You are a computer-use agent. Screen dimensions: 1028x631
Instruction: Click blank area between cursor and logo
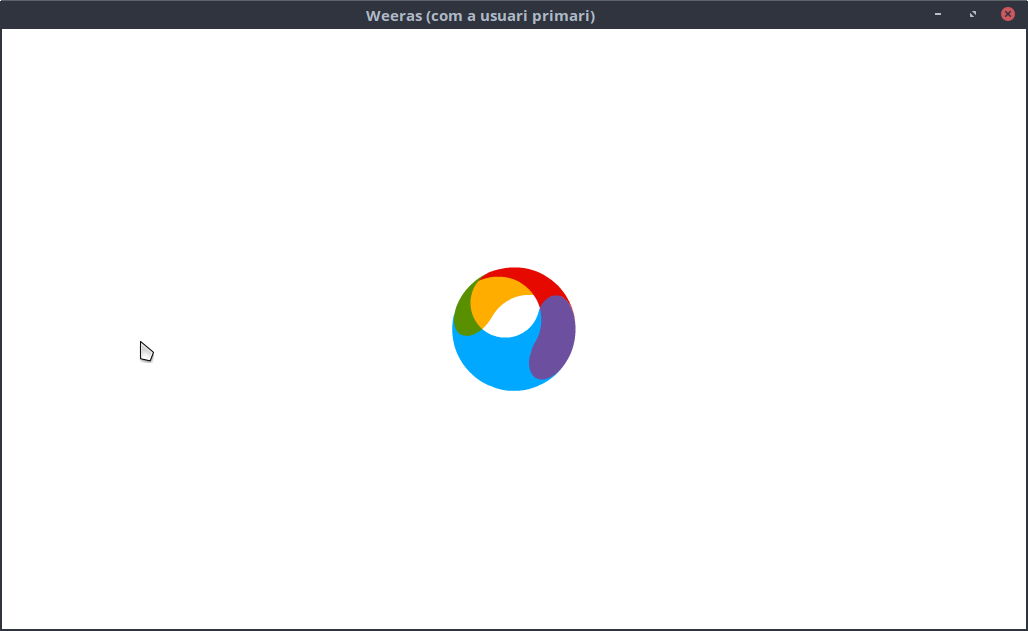pyautogui.click(x=300, y=340)
